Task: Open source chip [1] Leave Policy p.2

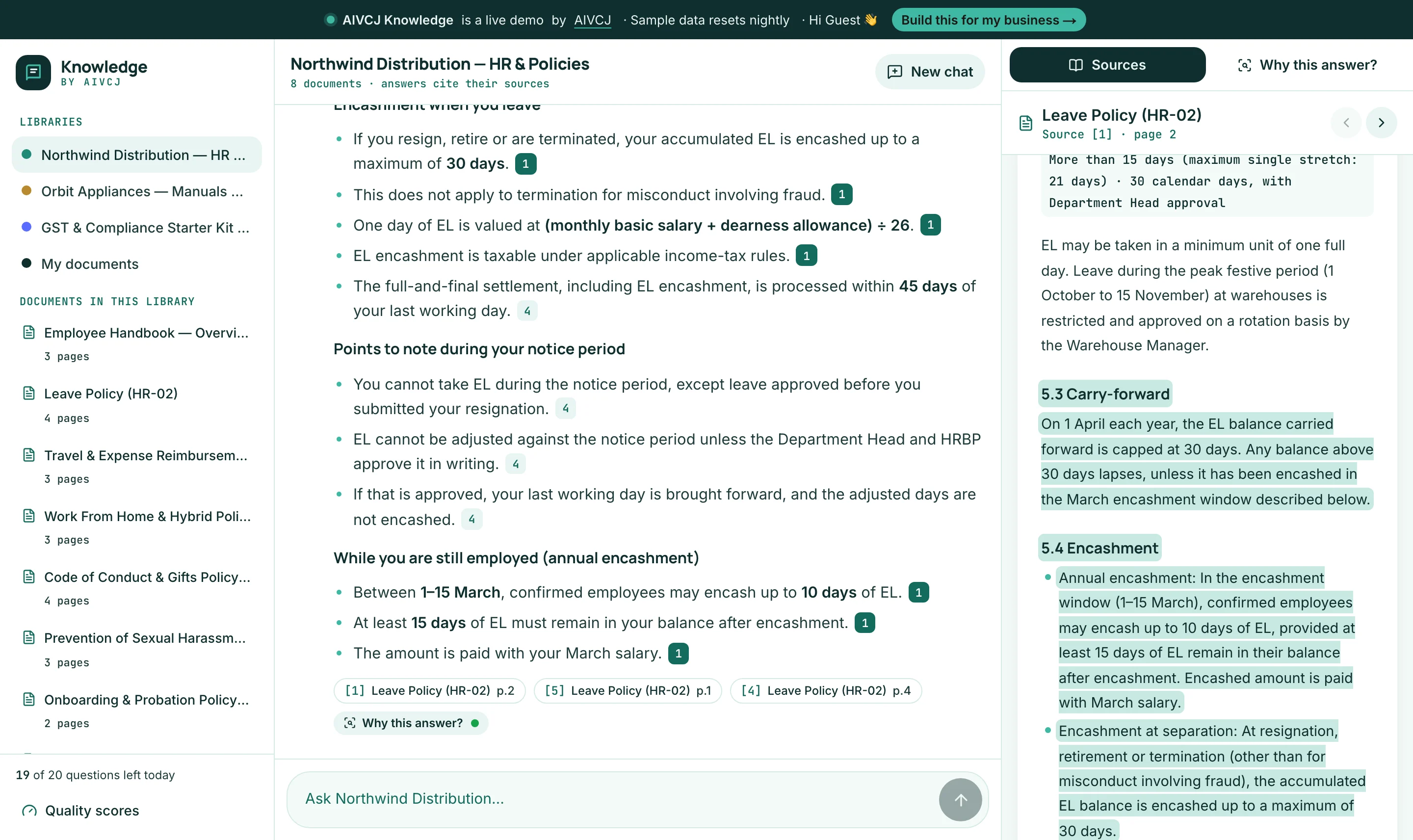Action: point(429,690)
